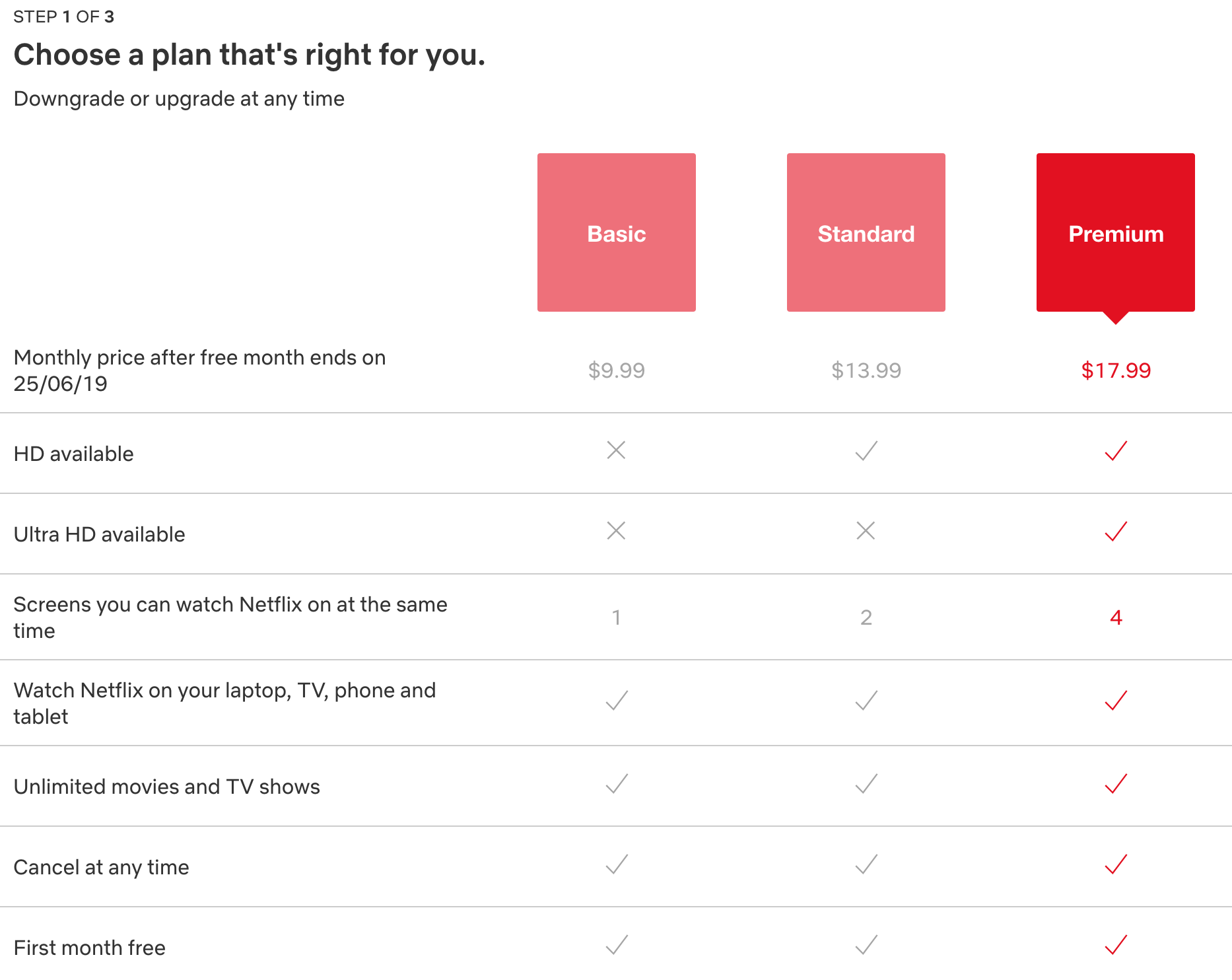Click the $9.99 Basic price
The width and height of the screenshot is (1232, 980).
[x=616, y=370]
